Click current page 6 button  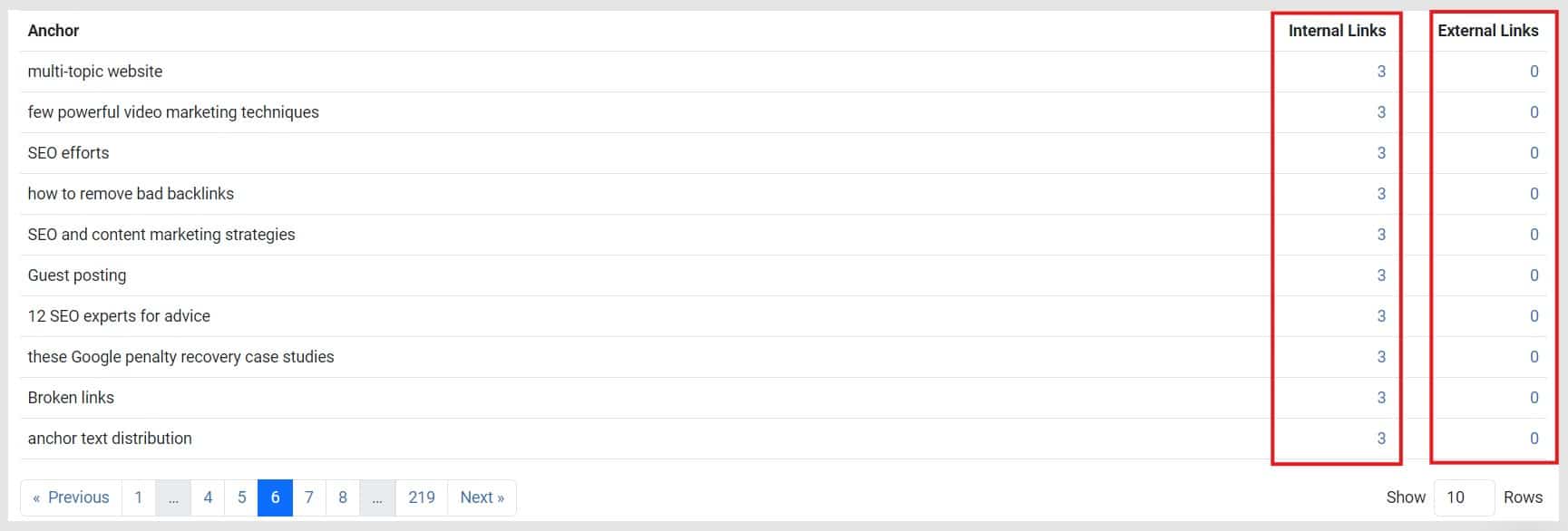275,497
